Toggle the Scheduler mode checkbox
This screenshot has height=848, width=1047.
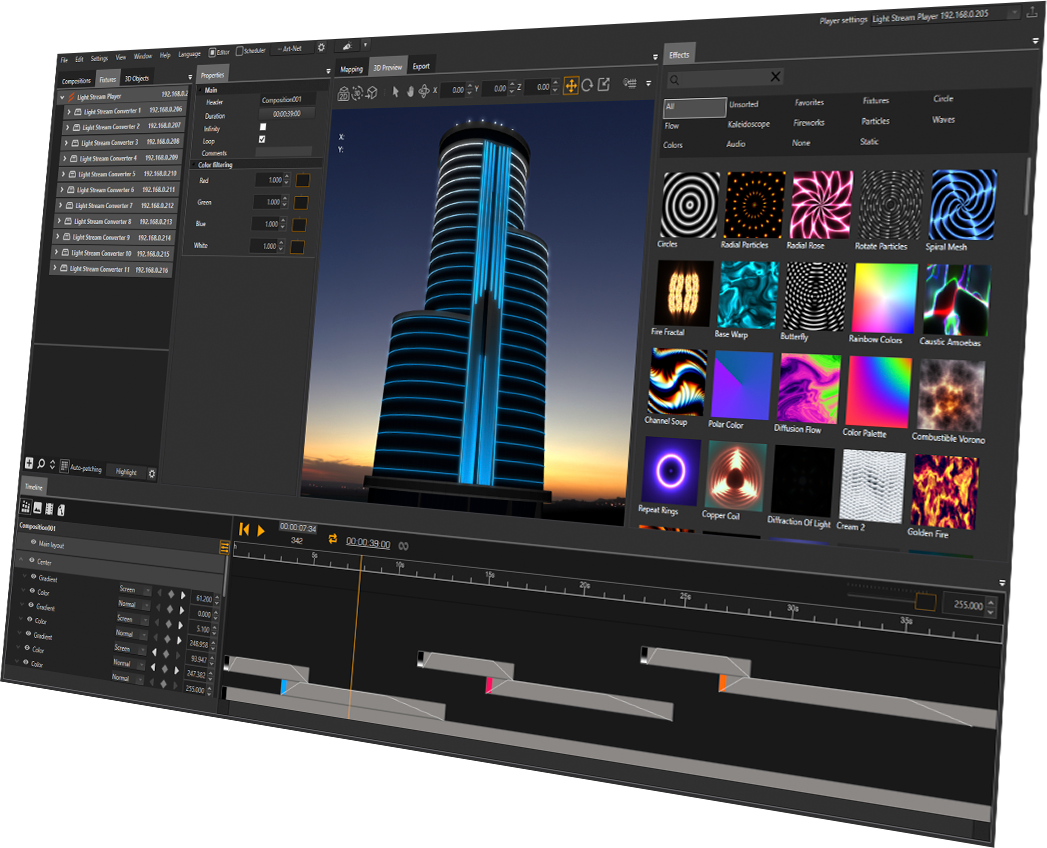click(x=240, y=51)
